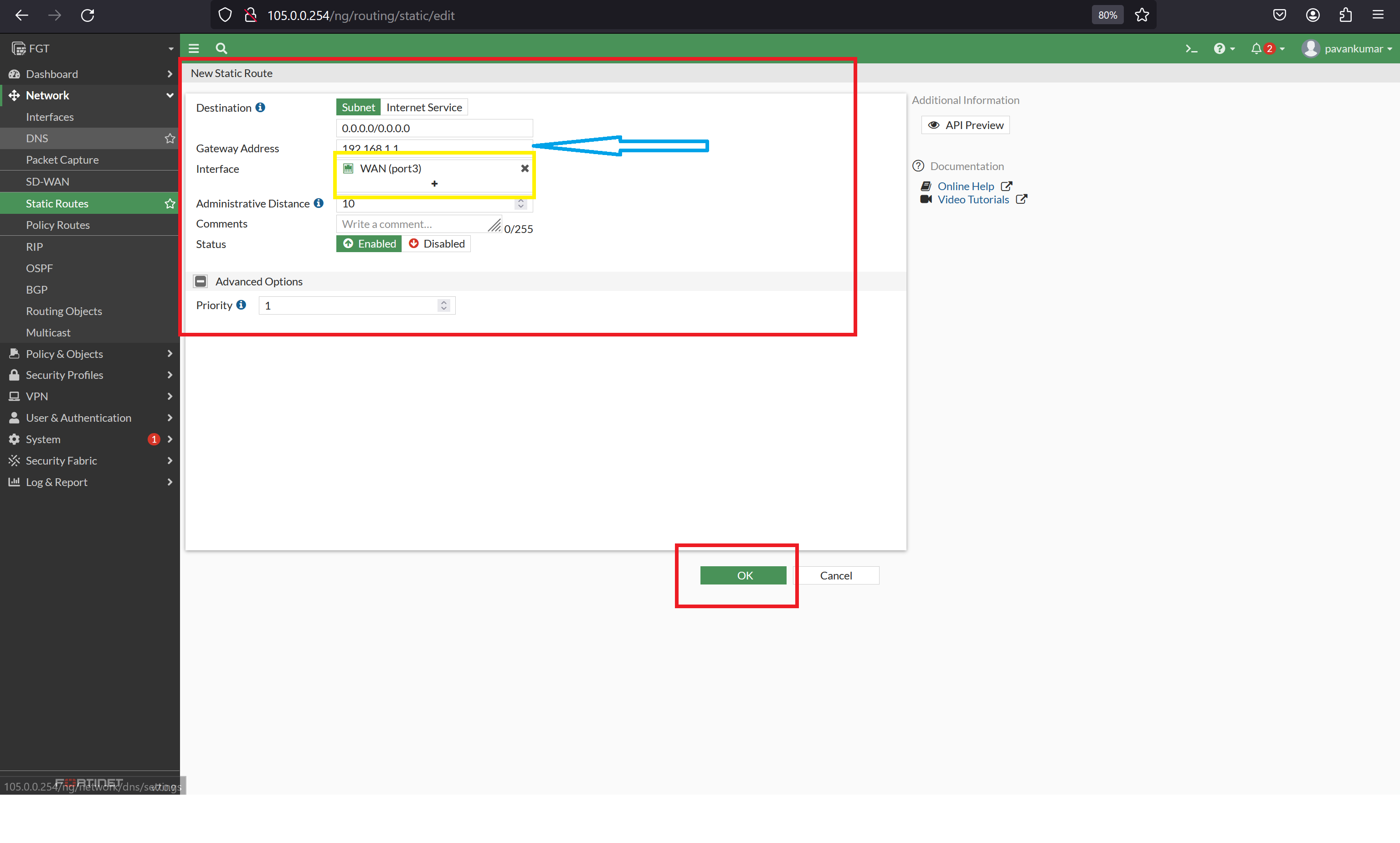Reload the page in the browser

click(88, 16)
